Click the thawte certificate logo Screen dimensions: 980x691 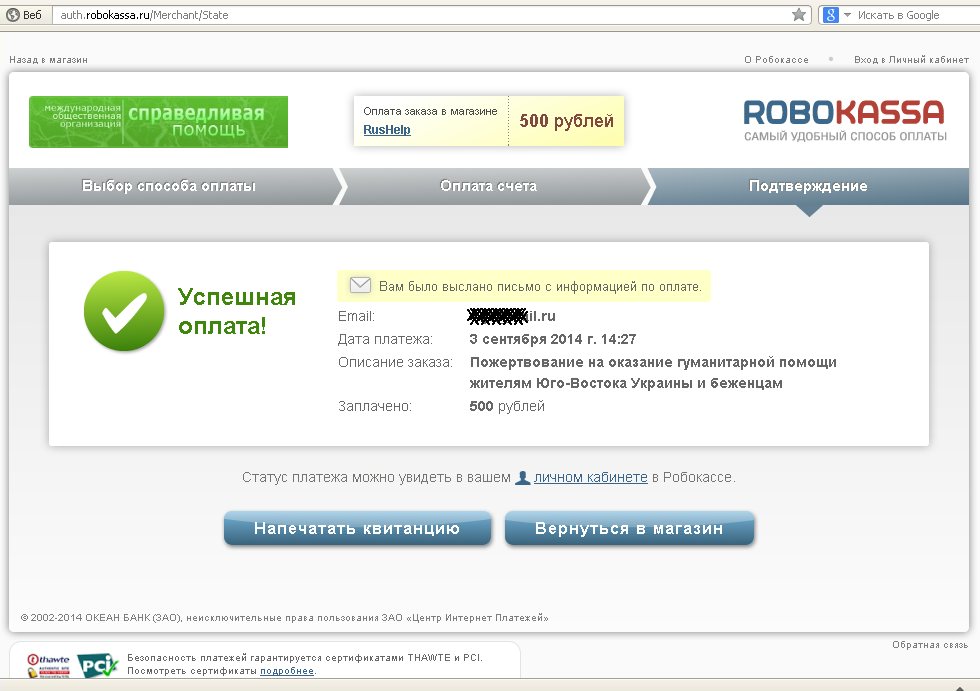(48, 665)
